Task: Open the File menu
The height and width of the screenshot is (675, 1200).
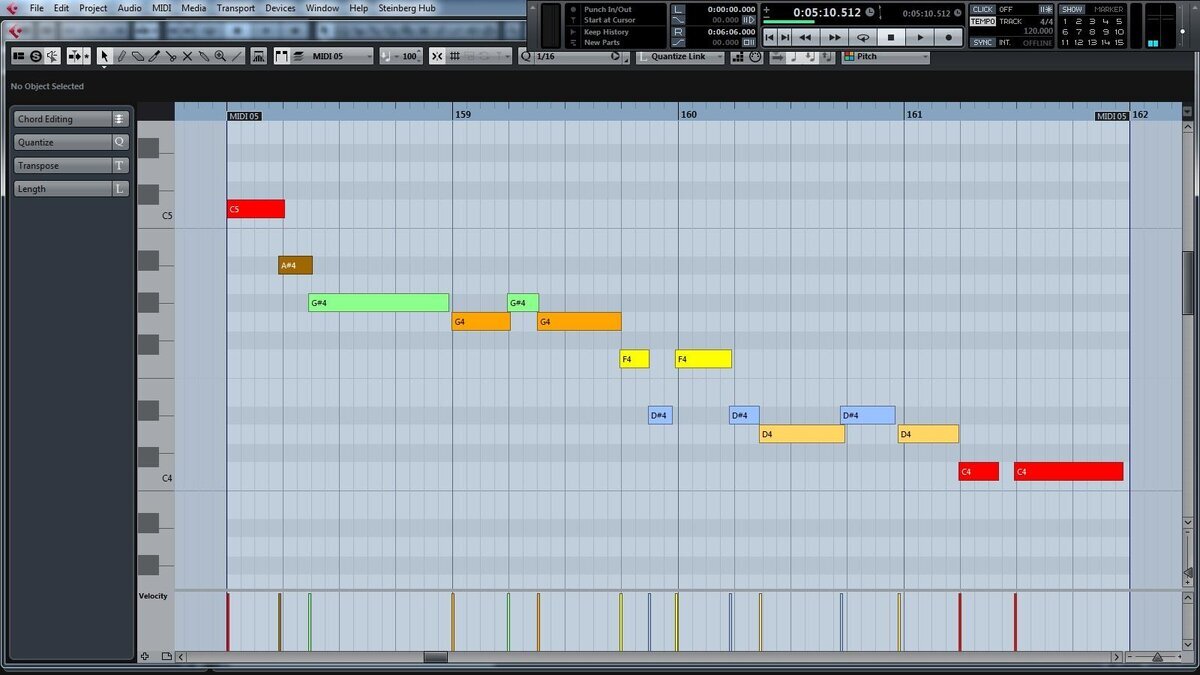Action: pyautogui.click(x=37, y=8)
